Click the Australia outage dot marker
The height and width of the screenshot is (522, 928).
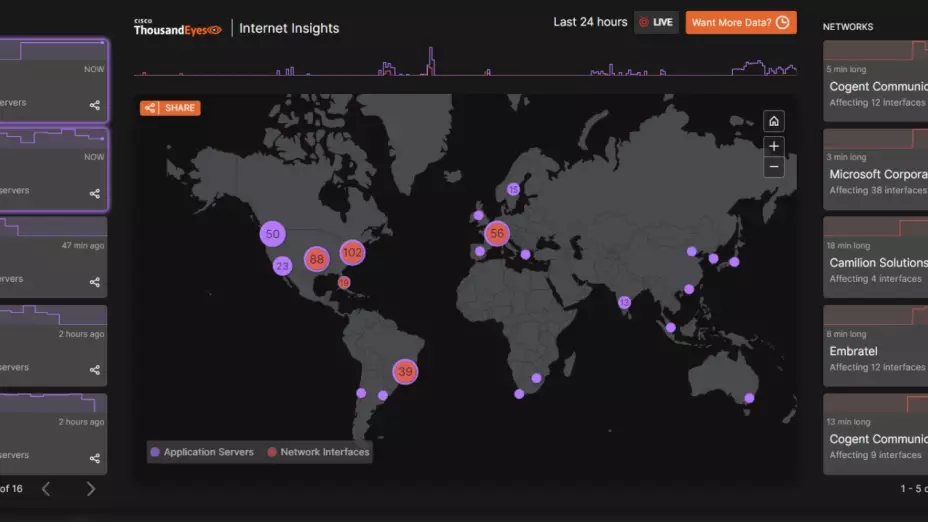749,398
